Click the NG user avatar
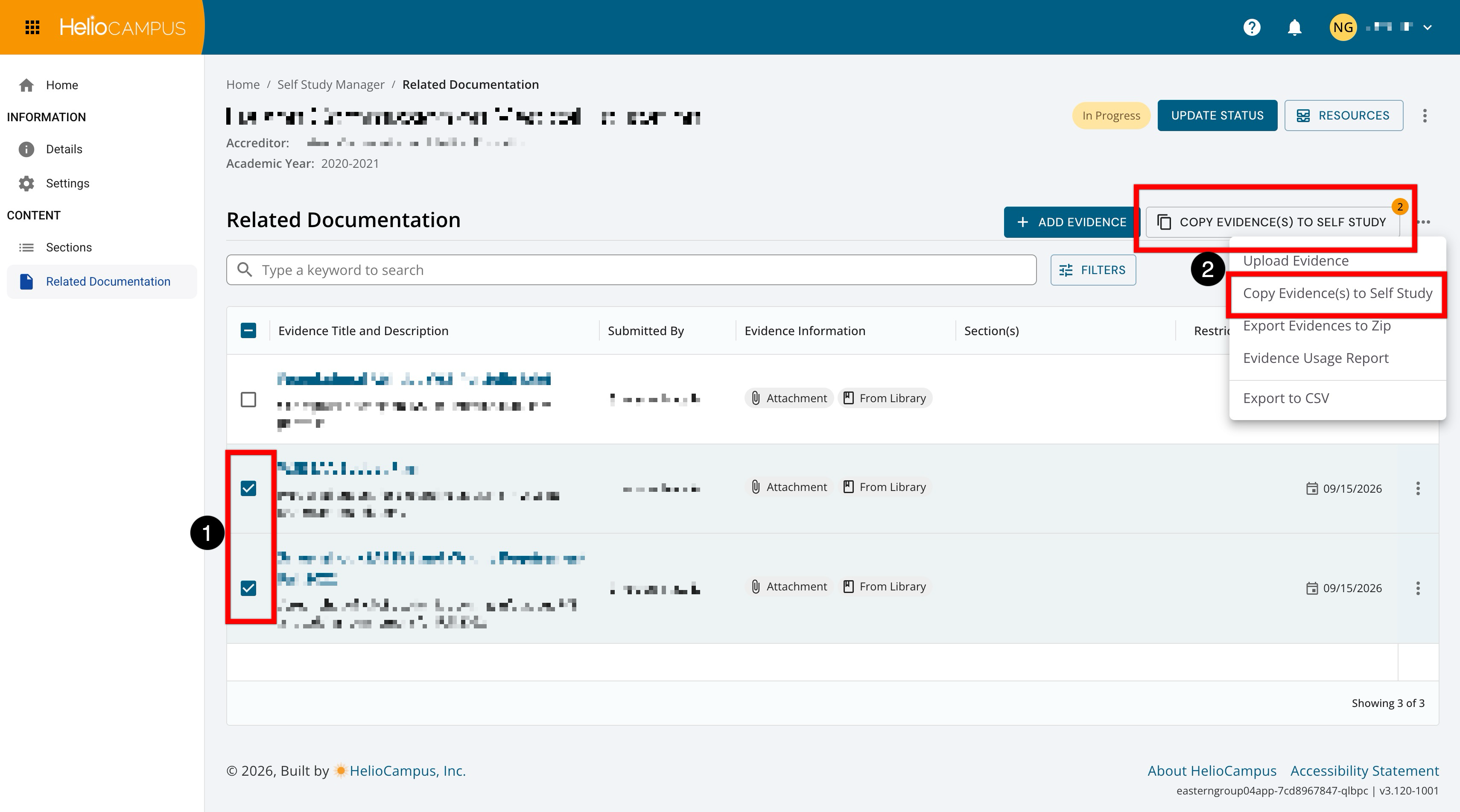Image resolution: width=1460 pixels, height=812 pixels. tap(1343, 27)
